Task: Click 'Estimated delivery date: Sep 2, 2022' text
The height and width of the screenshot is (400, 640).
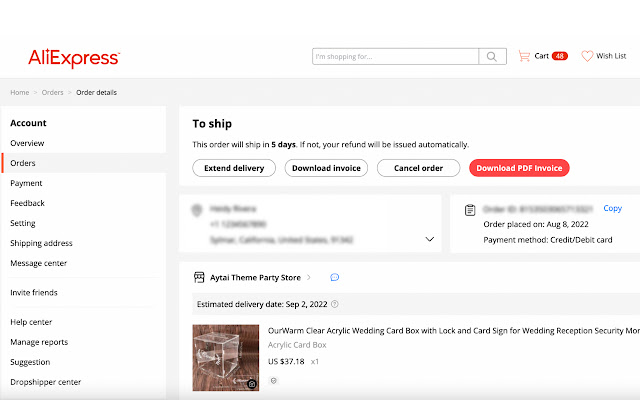Action: click(x=262, y=304)
